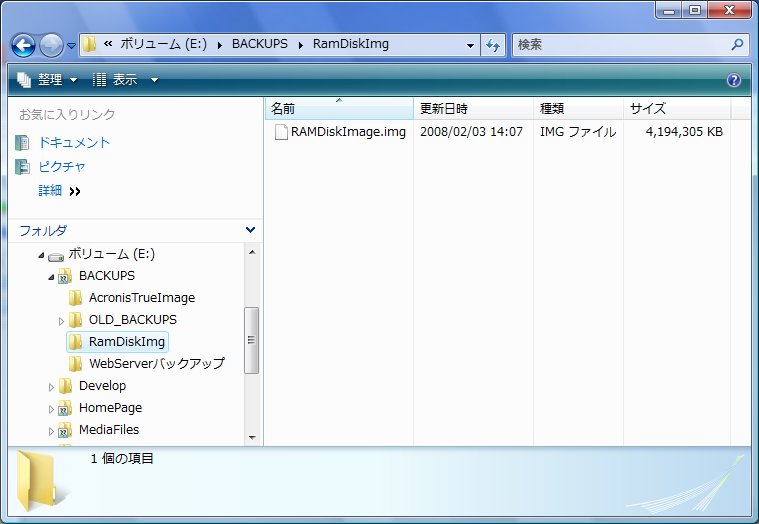Click the 表示 views button
759x524 pixels.
115,79
